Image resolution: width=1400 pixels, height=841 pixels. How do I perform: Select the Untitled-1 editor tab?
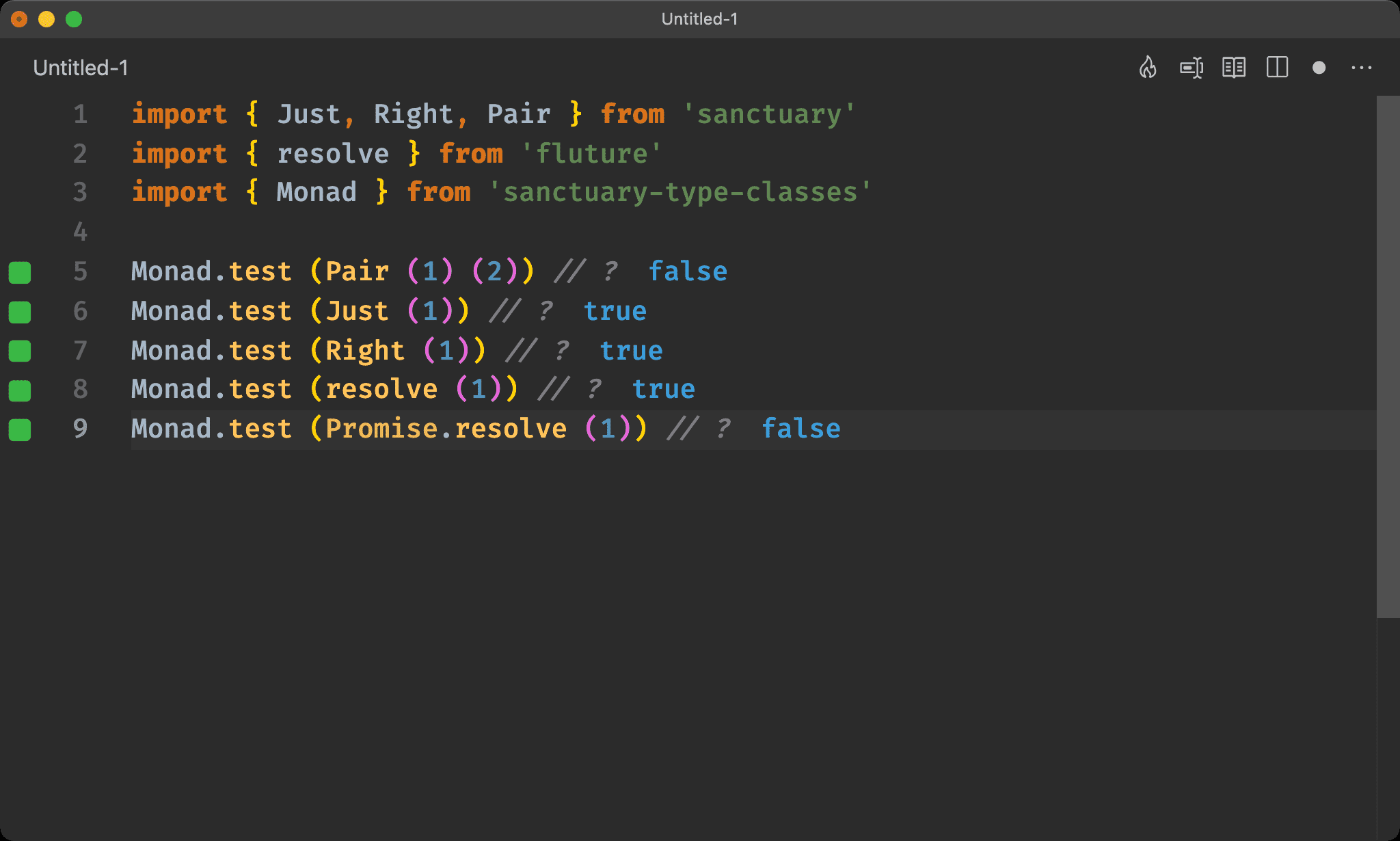[x=81, y=68]
